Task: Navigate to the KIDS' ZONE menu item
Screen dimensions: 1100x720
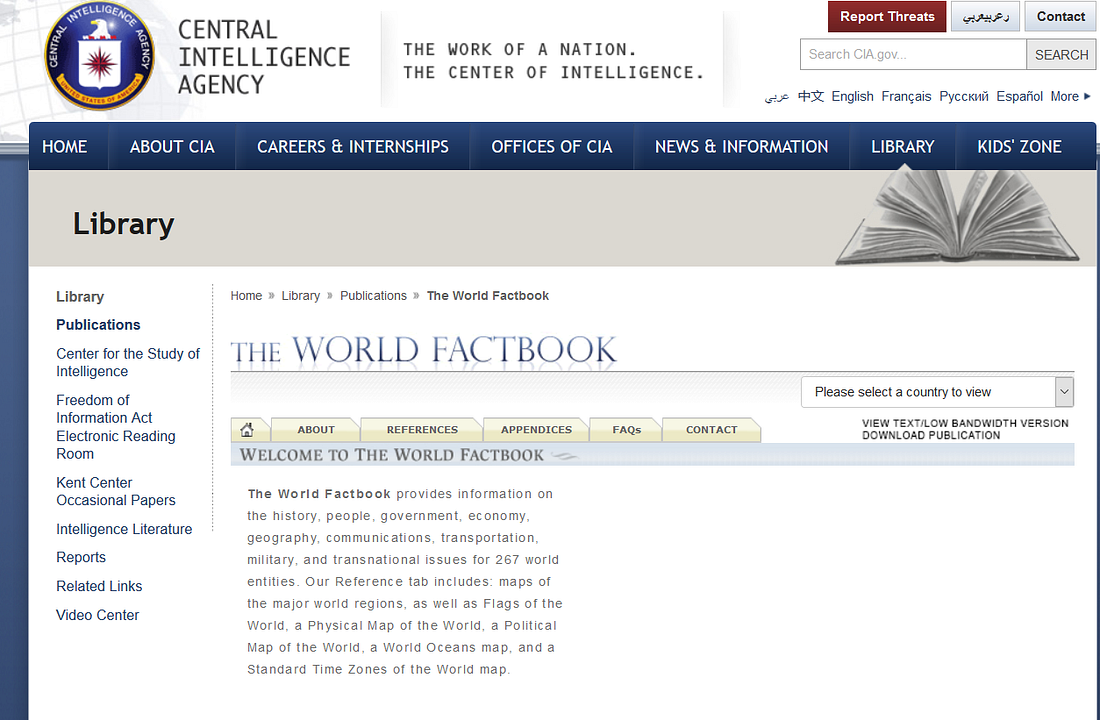Action: coord(1018,146)
